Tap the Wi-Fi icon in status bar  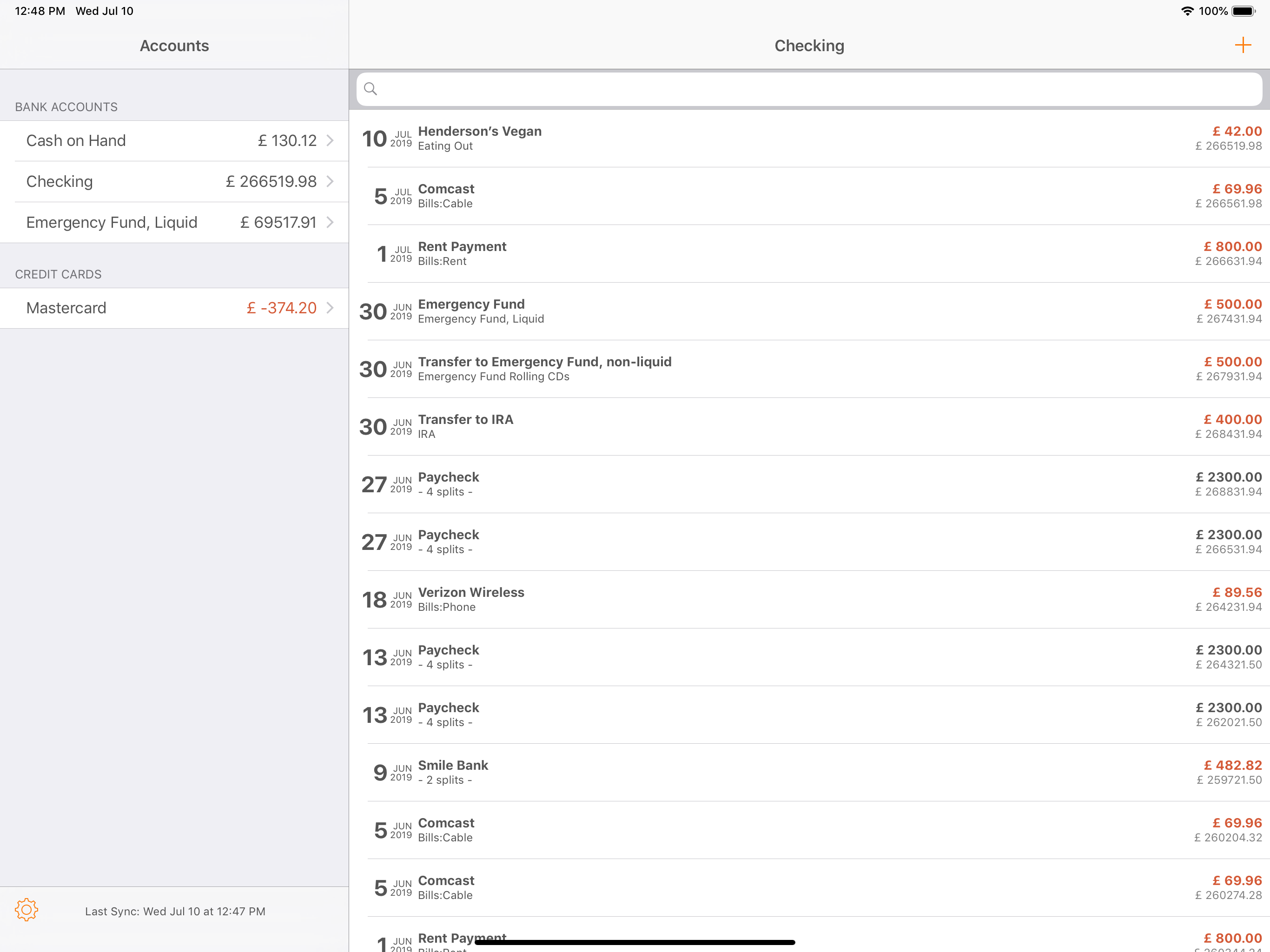[1187, 11]
